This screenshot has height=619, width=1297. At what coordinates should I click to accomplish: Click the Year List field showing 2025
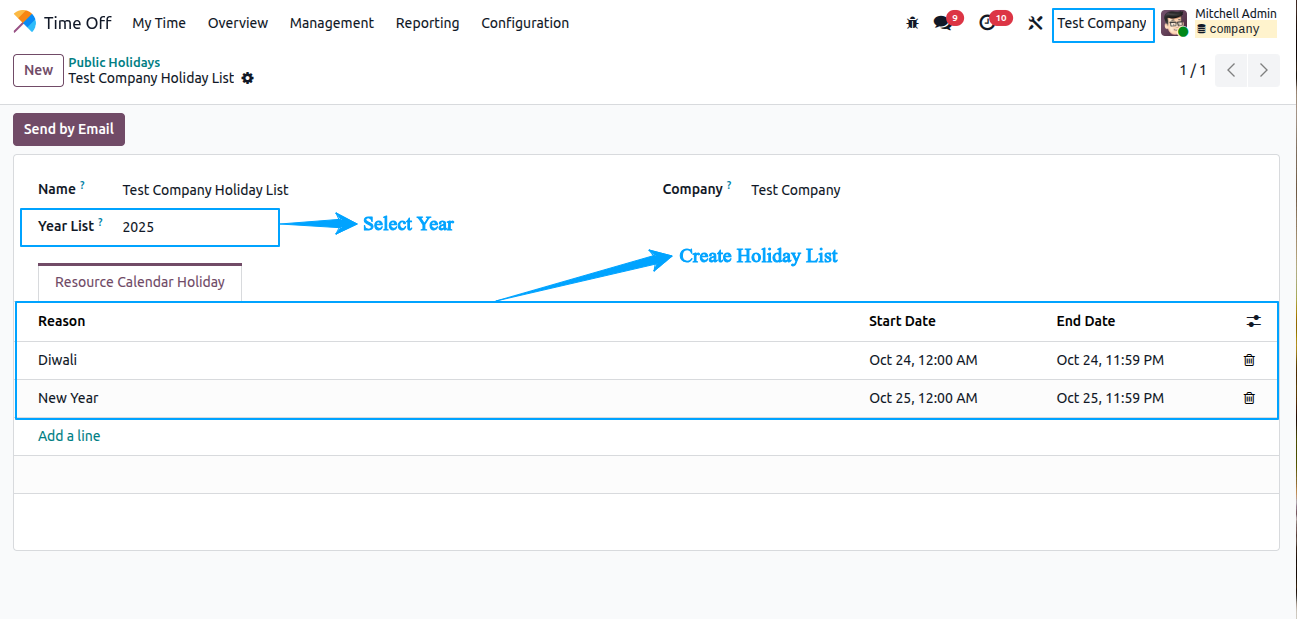pos(190,227)
